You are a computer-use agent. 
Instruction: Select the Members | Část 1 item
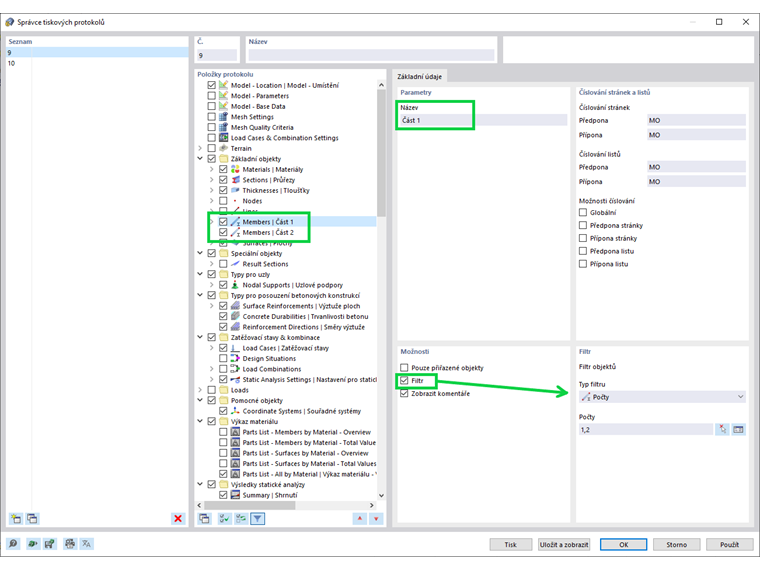[x=268, y=222]
